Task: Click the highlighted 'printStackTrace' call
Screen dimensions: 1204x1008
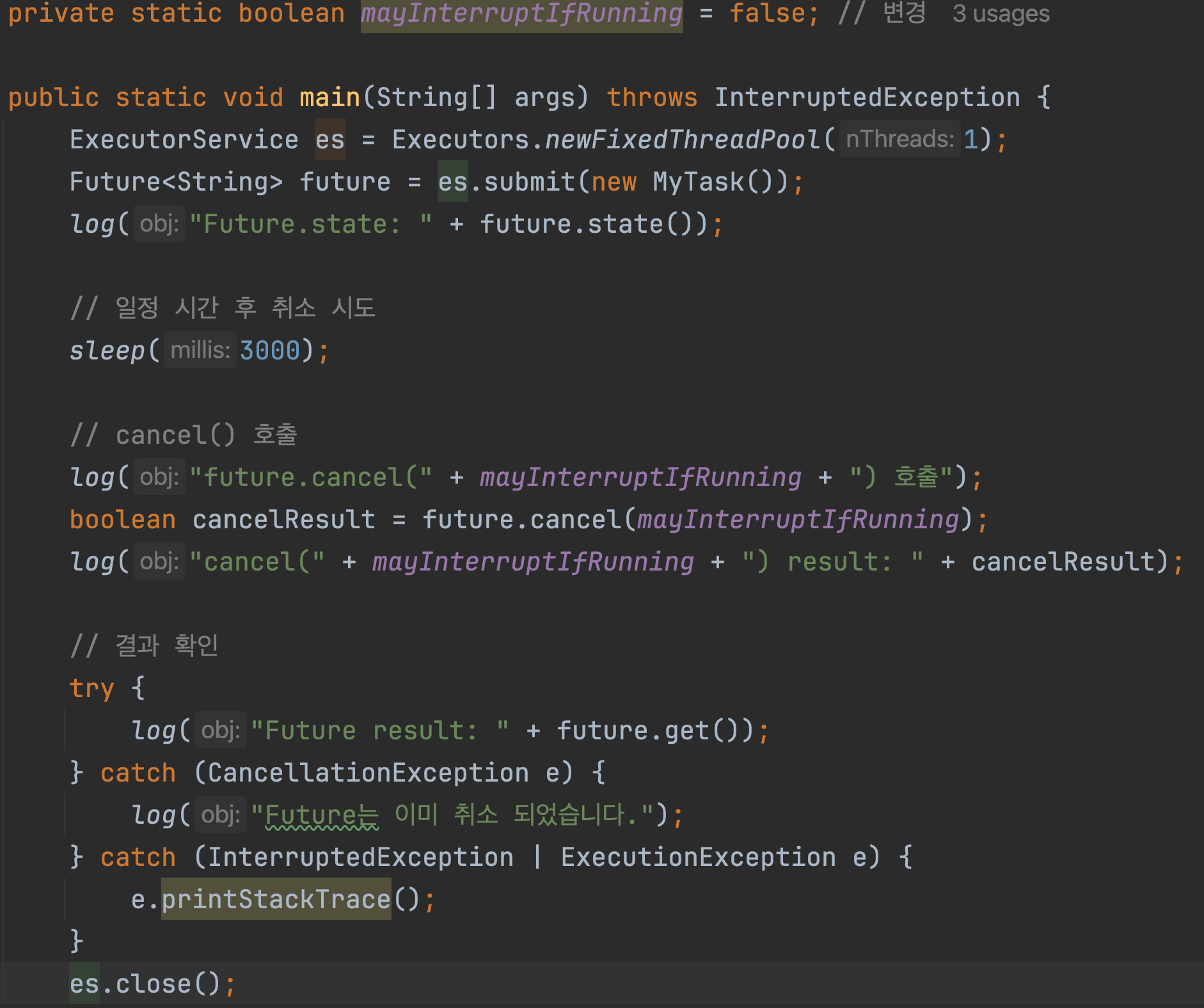Action: tap(276, 900)
